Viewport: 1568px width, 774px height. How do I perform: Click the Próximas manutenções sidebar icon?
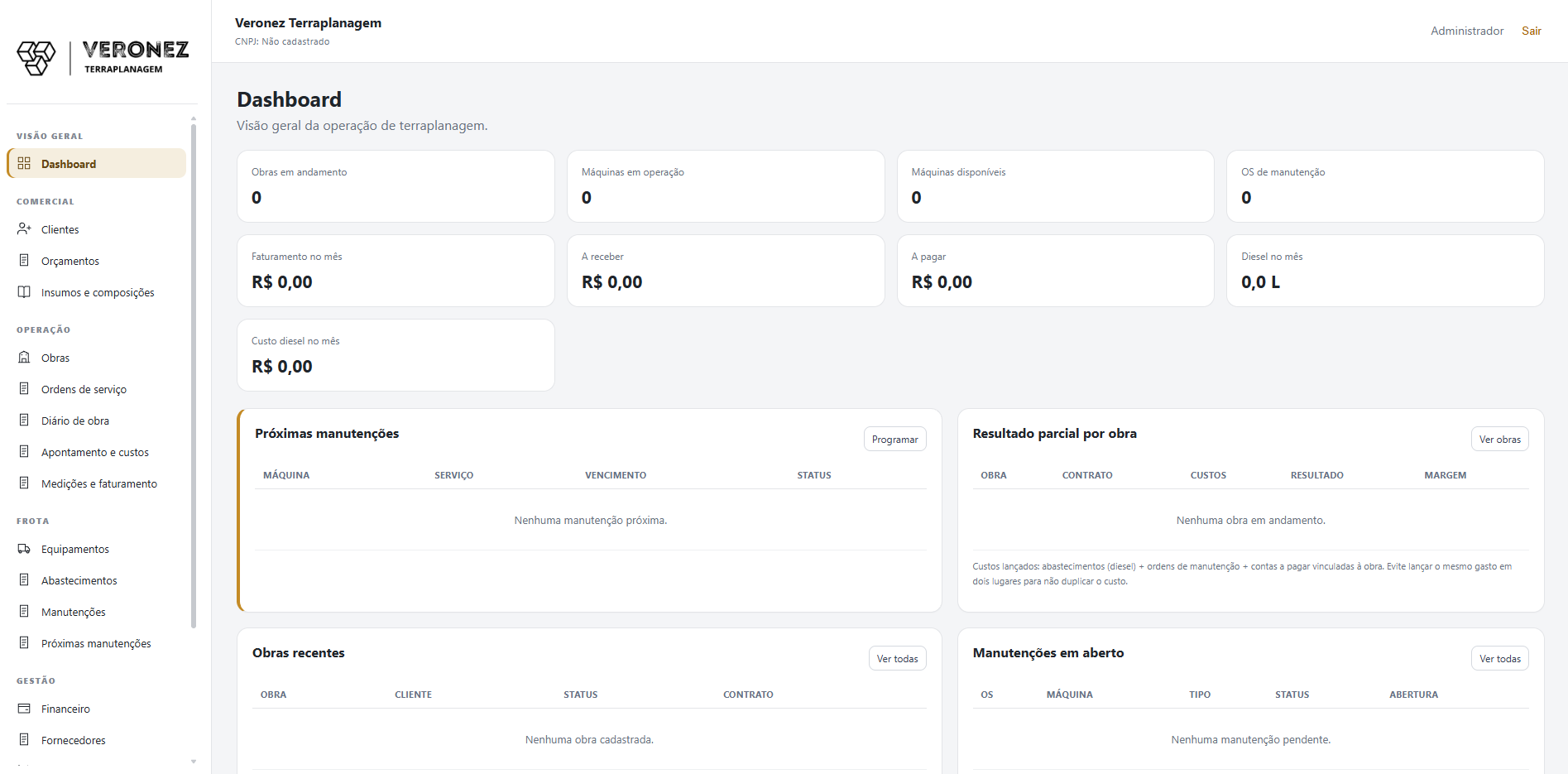tap(24, 643)
